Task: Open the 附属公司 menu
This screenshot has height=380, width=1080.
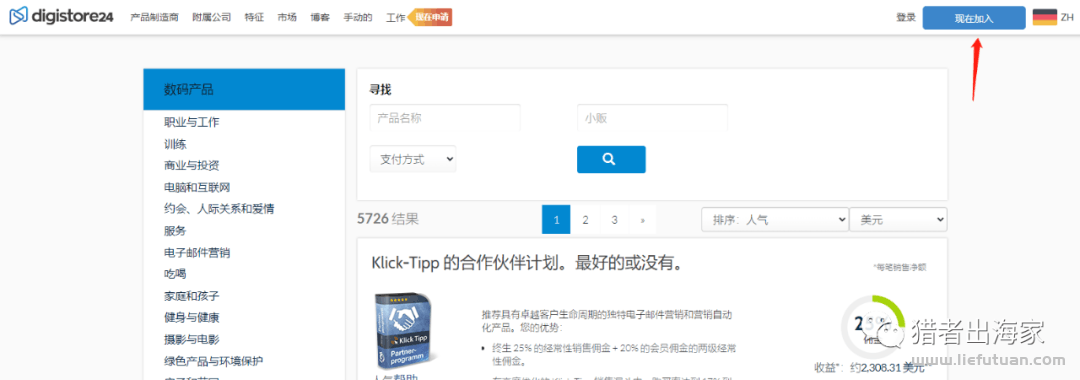Action: click(x=212, y=18)
